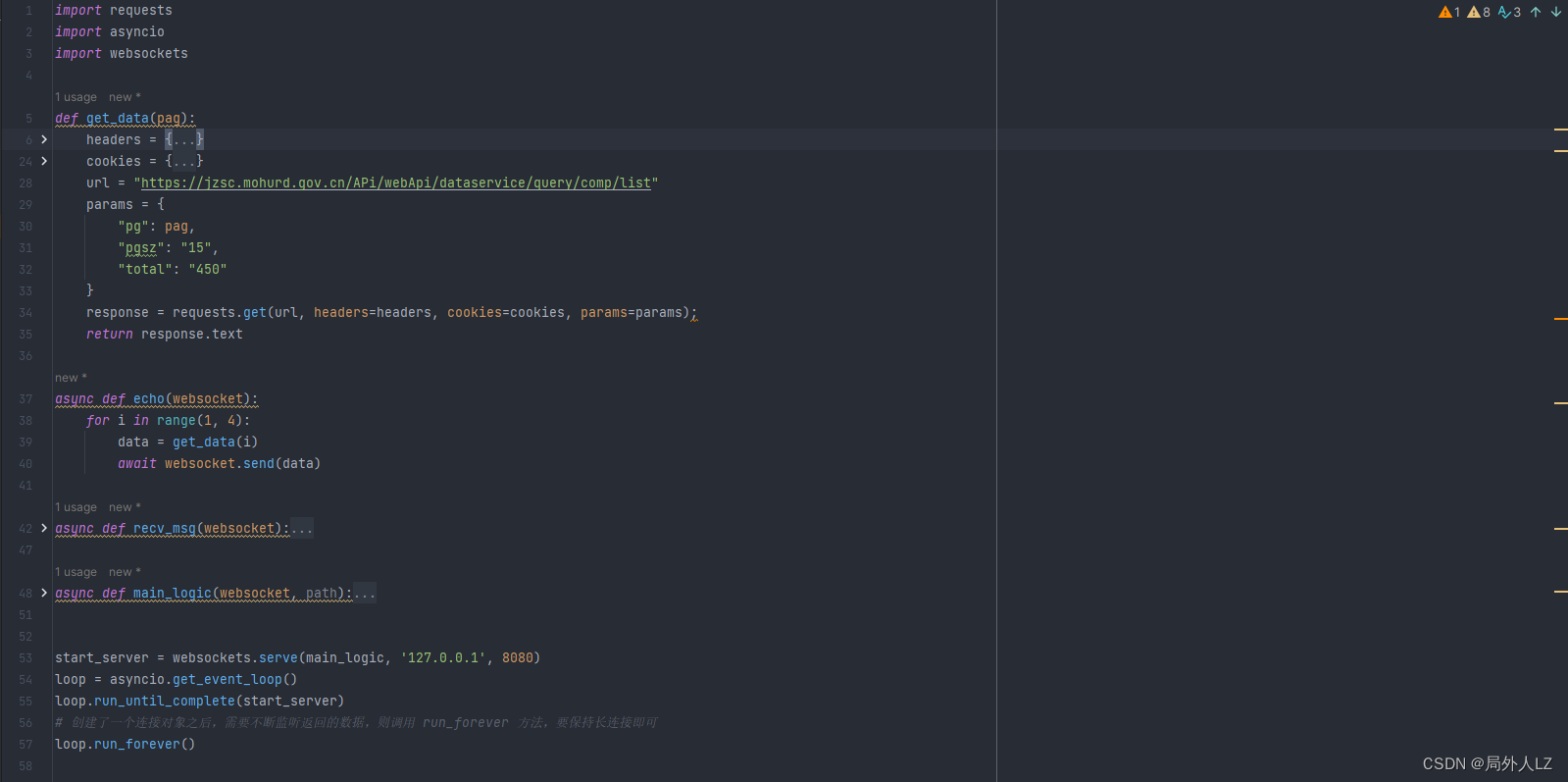The width and height of the screenshot is (1568, 782).
Task: Click the bottom warning stripe marker near main_logic
Action: 1560,592
